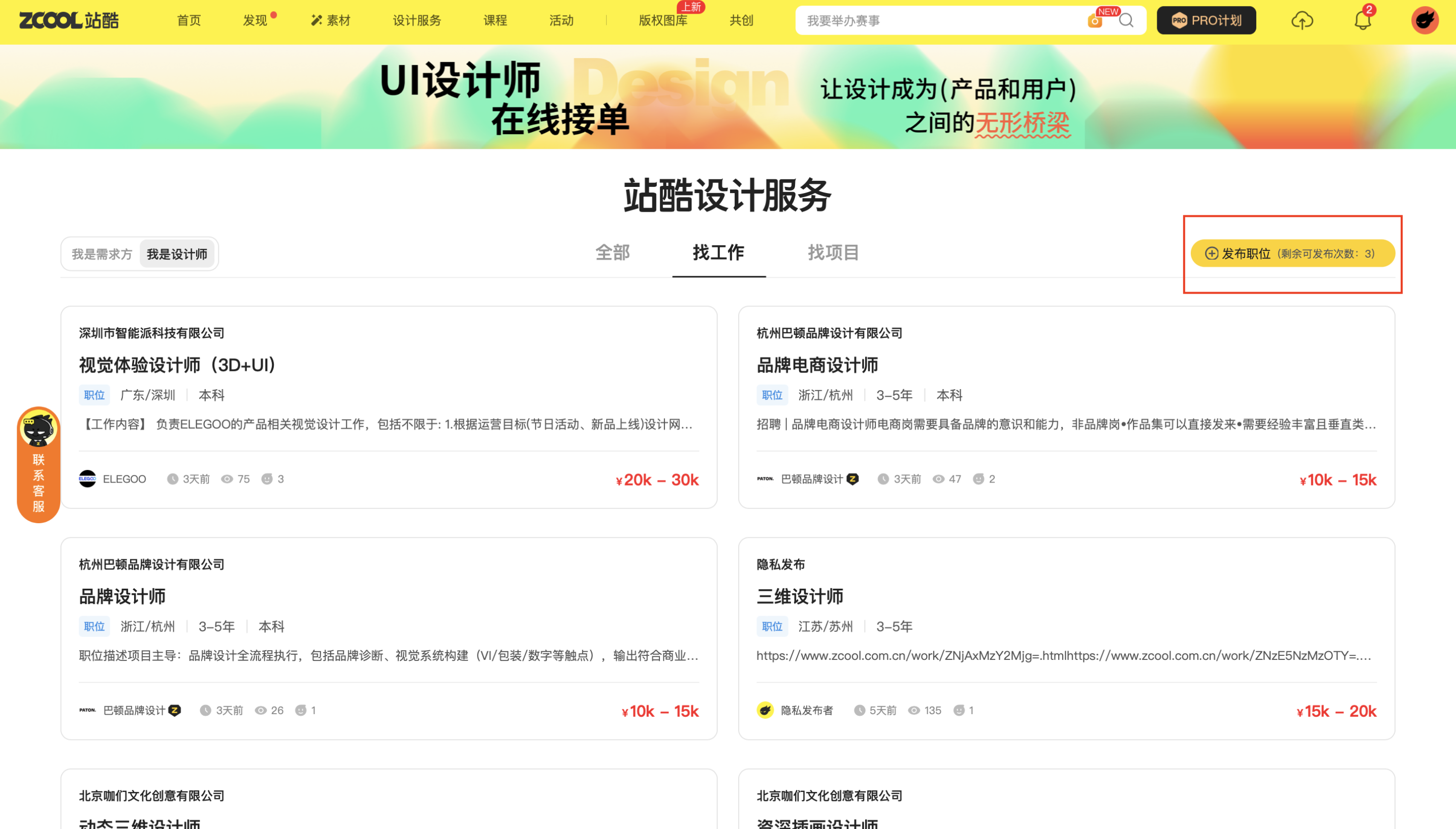The width and height of the screenshot is (1456, 829).
Task: Open 视觉体验设计师（3D+UI）job posting
Action: point(177,365)
